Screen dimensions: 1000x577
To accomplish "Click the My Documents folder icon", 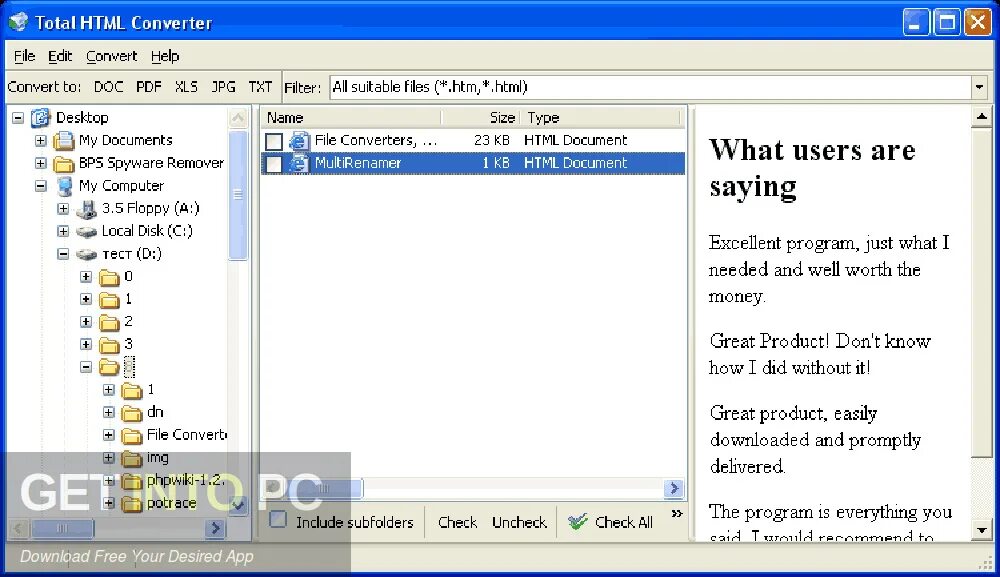I will tap(63, 140).
